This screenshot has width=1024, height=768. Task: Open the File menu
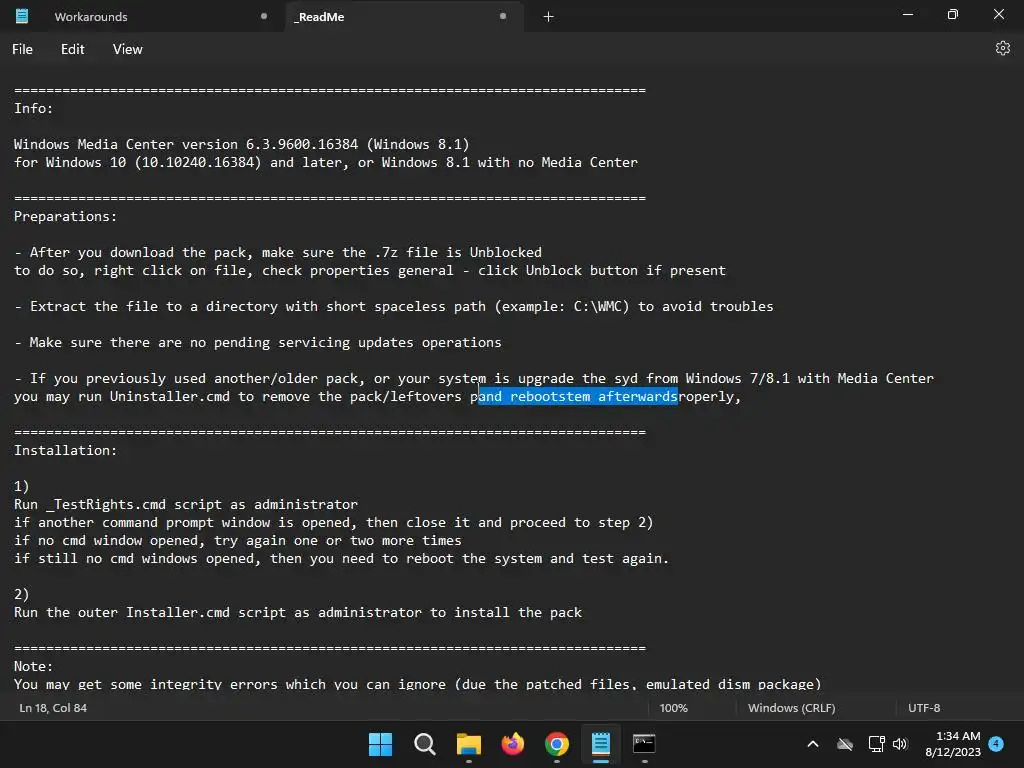[x=22, y=49]
